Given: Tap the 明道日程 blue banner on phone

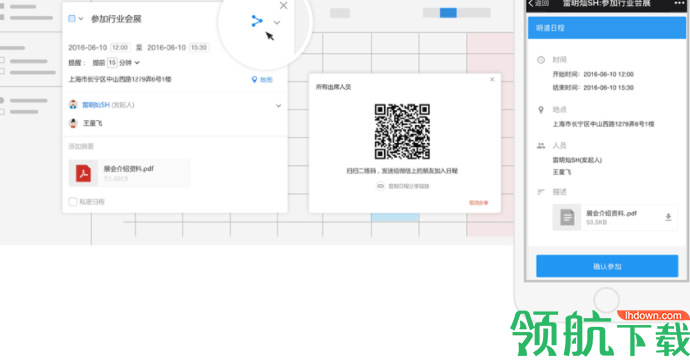Looking at the screenshot, I should coord(607,28).
